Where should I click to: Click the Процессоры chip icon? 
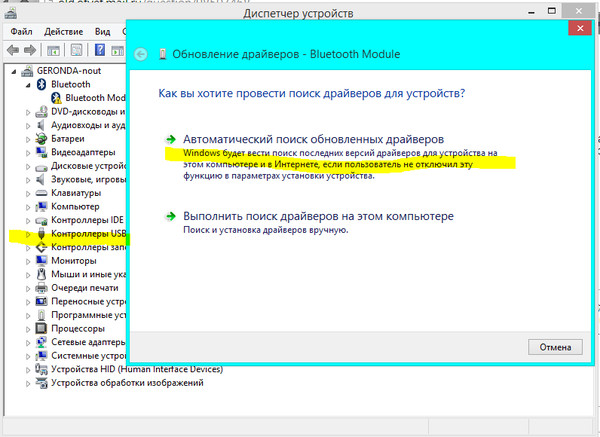[x=41, y=328]
